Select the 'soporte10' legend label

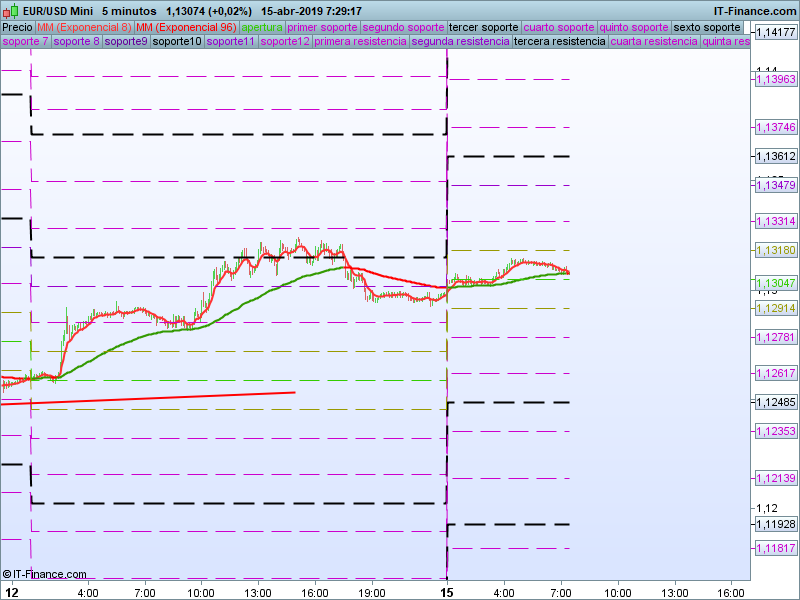coord(178,42)
